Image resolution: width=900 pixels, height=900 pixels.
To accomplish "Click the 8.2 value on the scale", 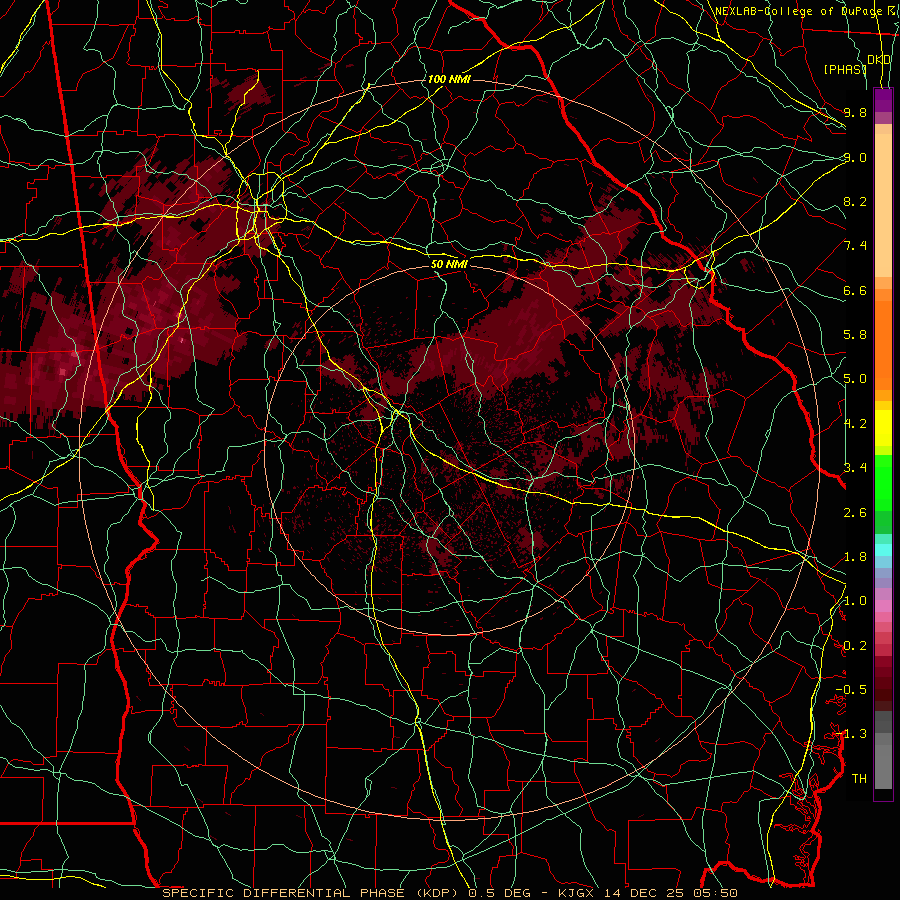I will pyautogui.click(x=855, y=201).
